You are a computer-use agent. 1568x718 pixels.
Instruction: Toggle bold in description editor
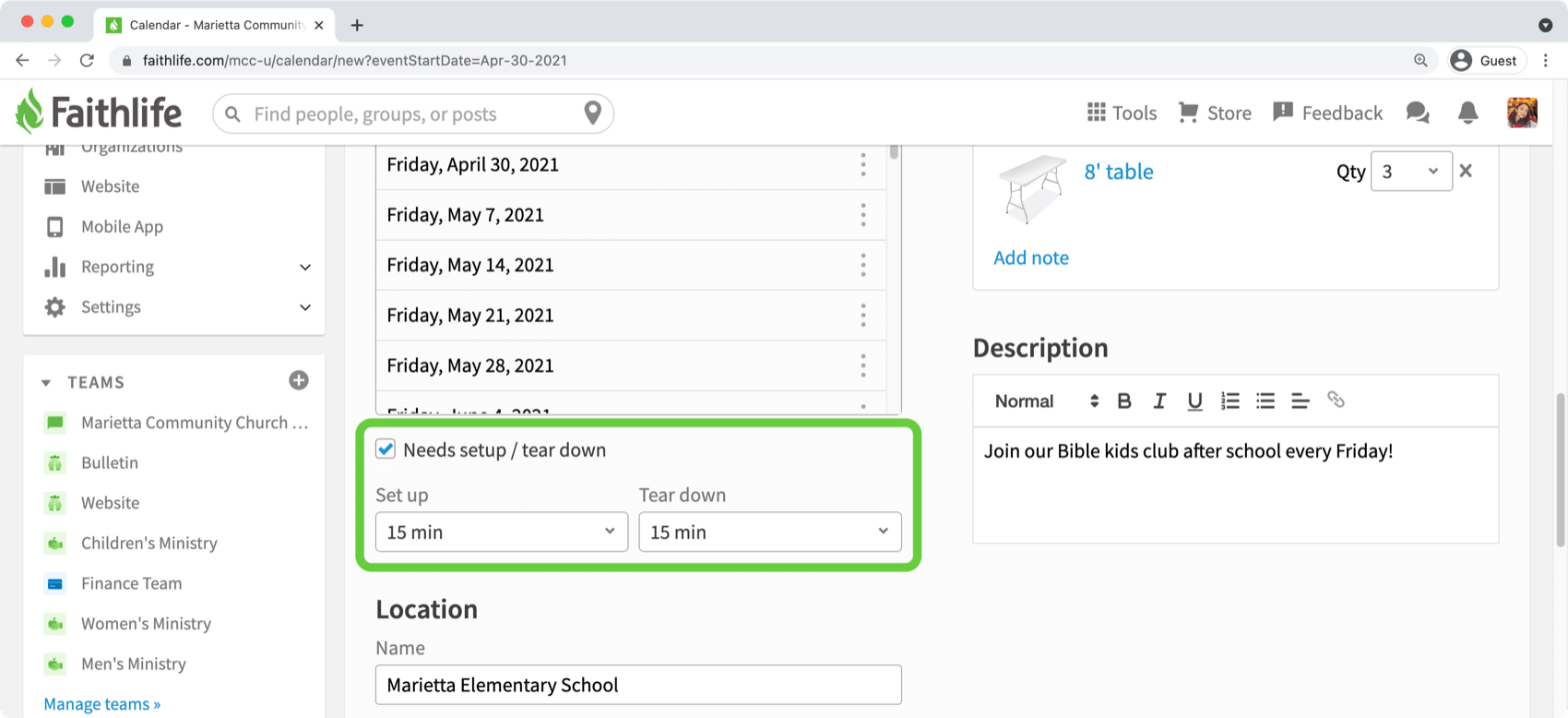(1124, 401)
